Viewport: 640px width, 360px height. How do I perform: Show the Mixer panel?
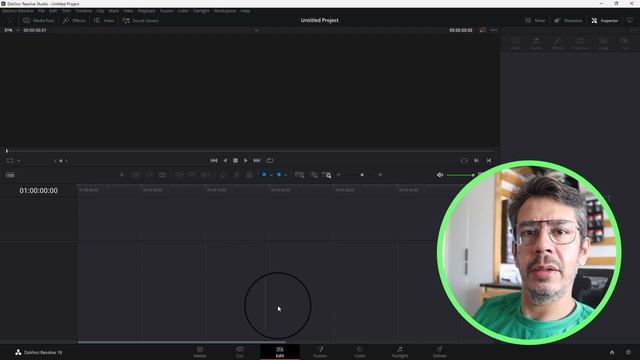tap(535, 20)
